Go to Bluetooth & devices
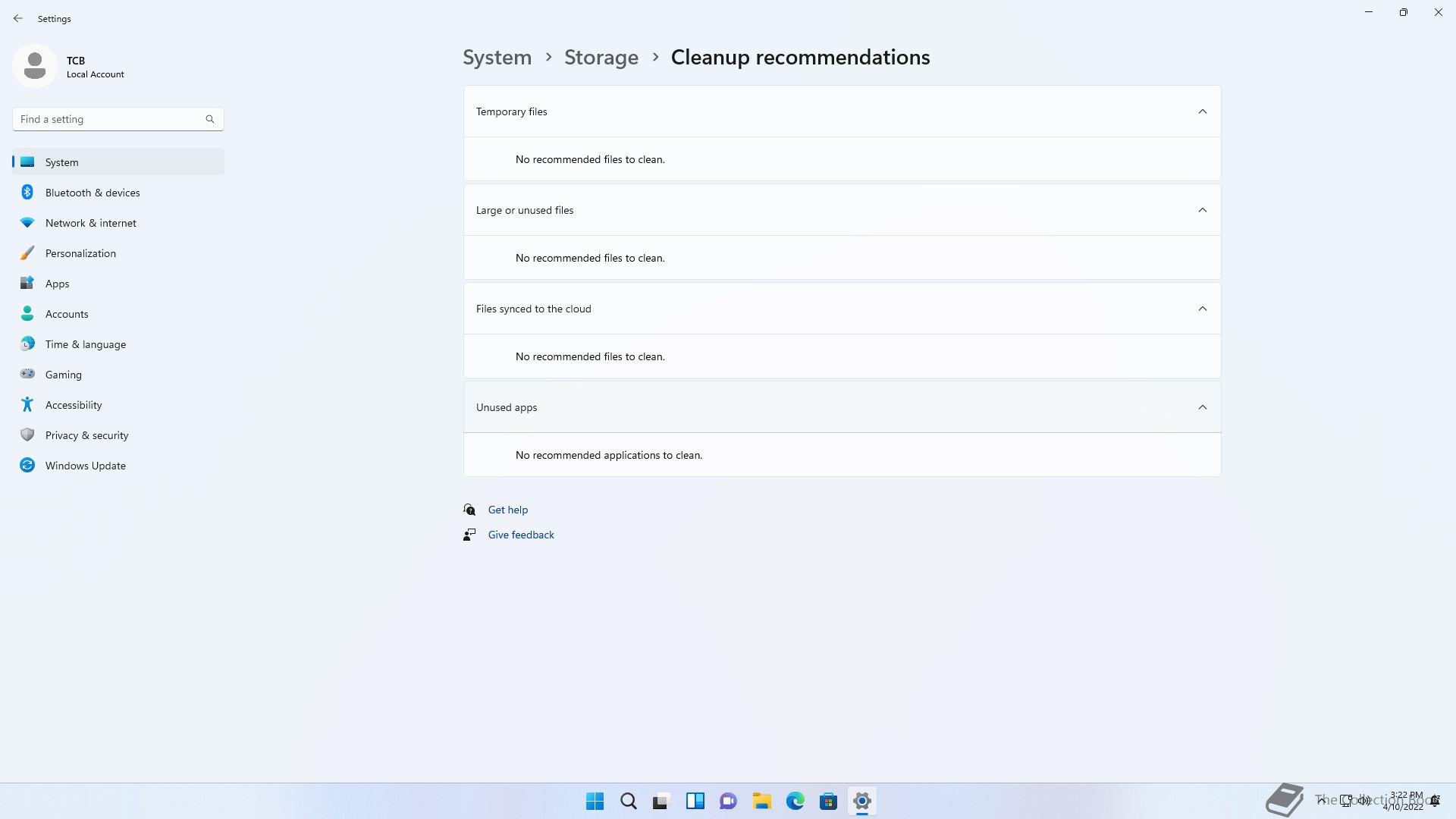Image resolution: width=1456 pixels, height=819 pixels. point(118,192)
